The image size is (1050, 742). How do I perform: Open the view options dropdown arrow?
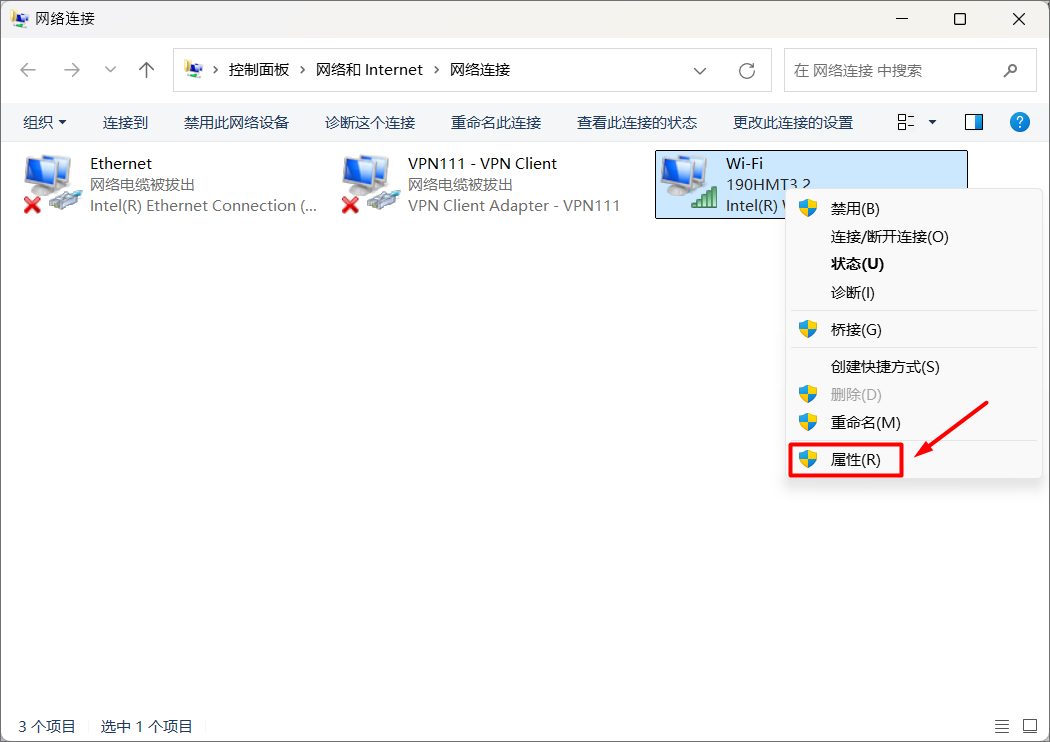[x=932, y=122]
